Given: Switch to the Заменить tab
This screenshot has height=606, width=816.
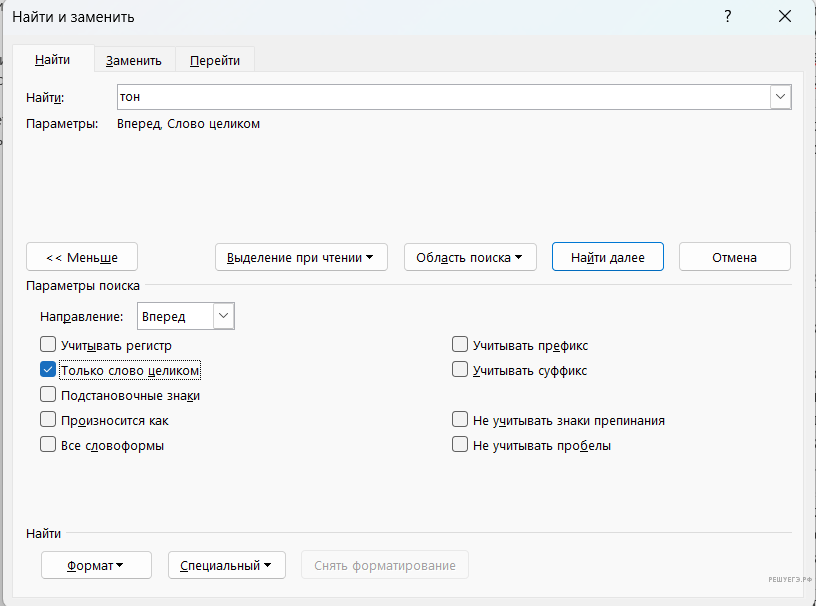Looking at the screenshot, I should (x=134, y=60).
